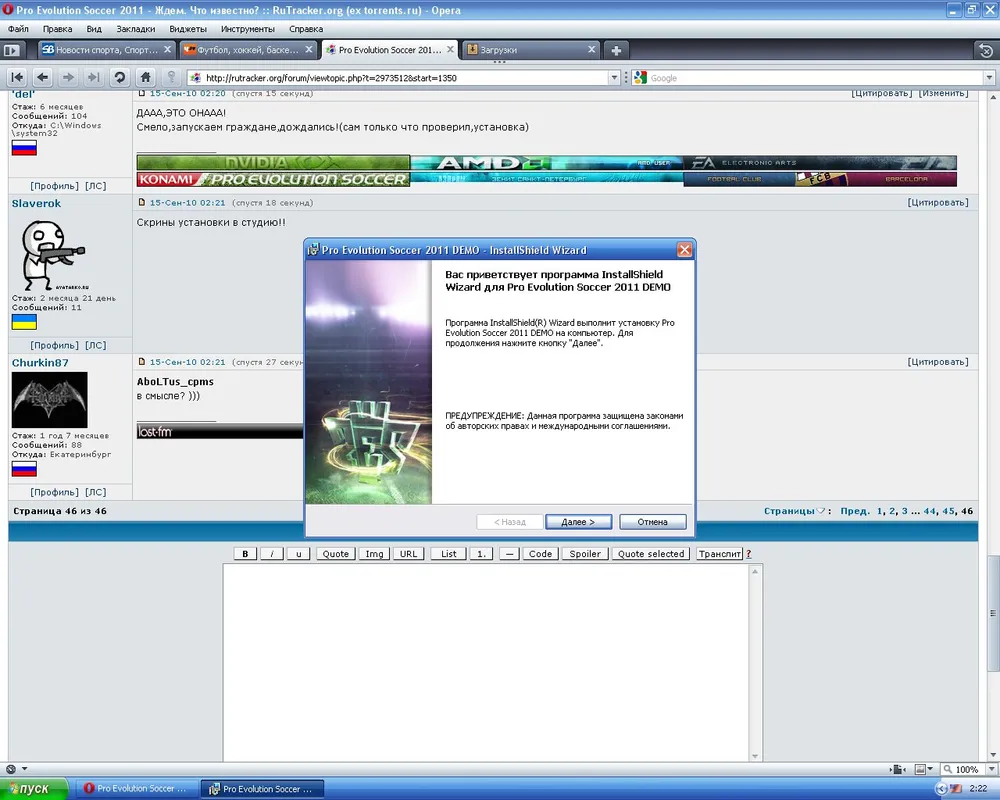Switch to Opera taskbar button

[x=136, y=789]
